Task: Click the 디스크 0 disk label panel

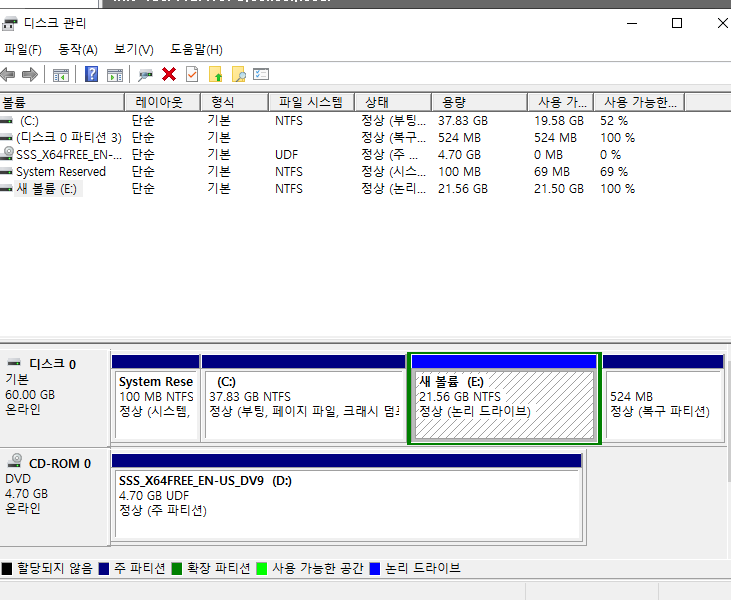Action: click(55, 398)
